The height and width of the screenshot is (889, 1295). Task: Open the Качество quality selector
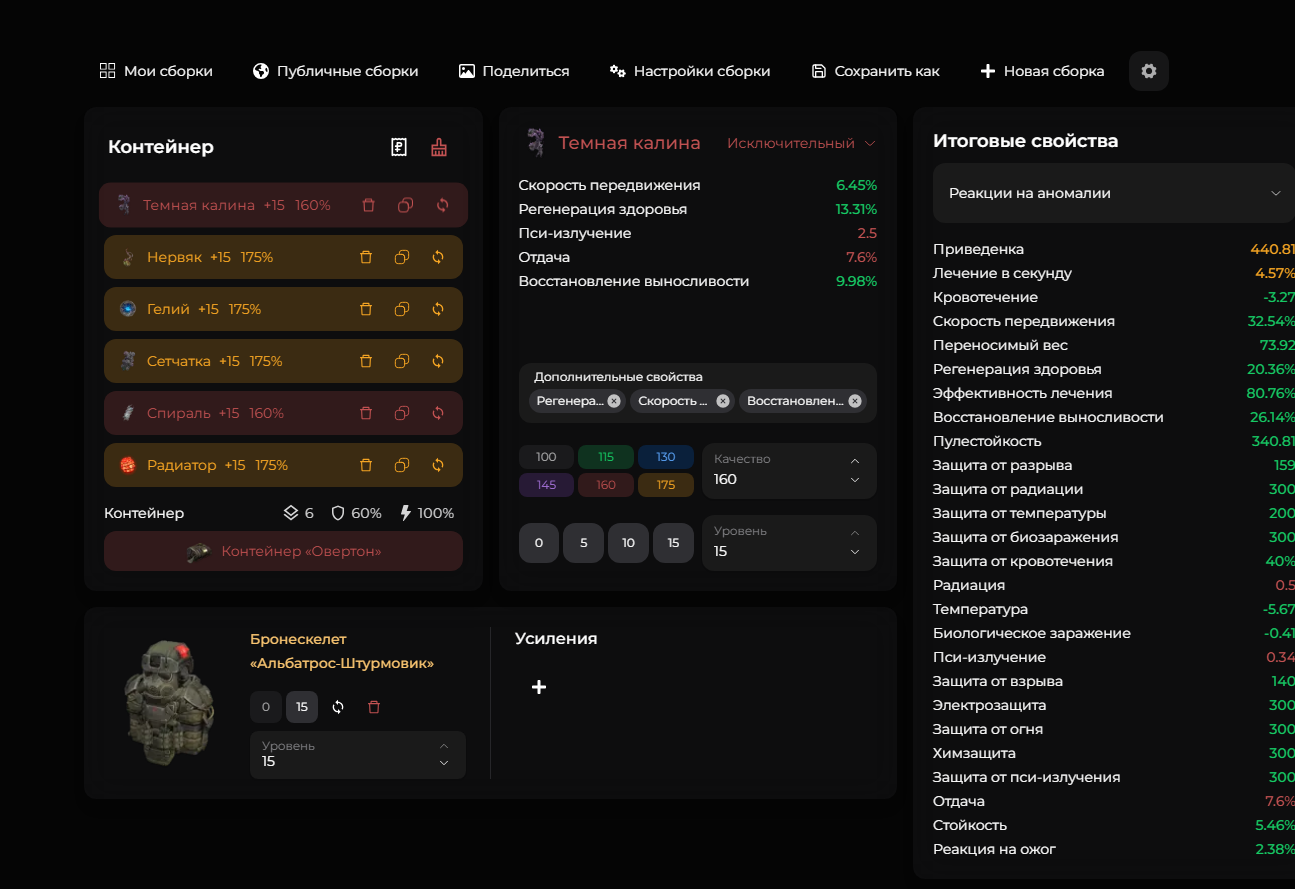789,471
